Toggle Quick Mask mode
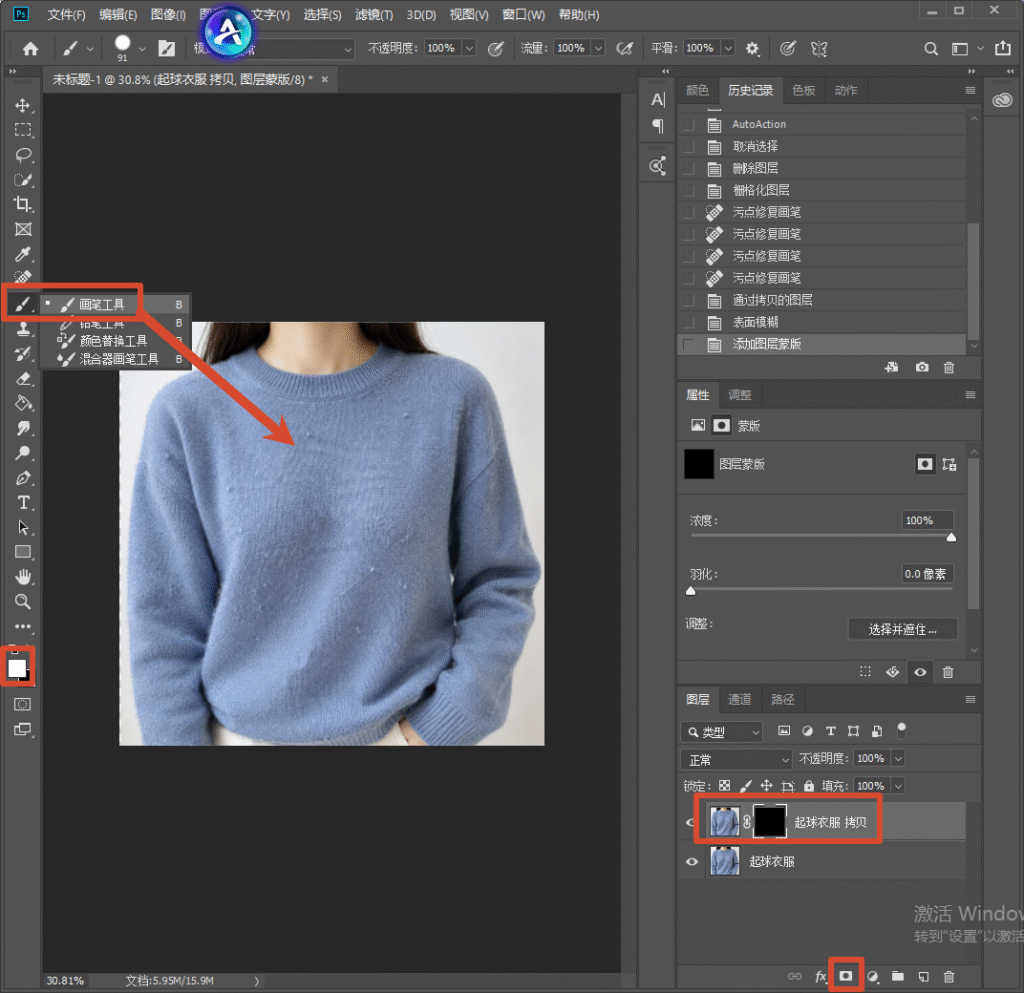The width and height of the screenshot is (1024, 993). click(23, 704)
